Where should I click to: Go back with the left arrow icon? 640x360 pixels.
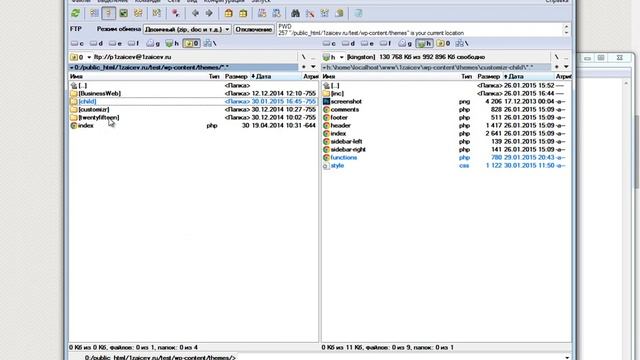coord(195,13)
